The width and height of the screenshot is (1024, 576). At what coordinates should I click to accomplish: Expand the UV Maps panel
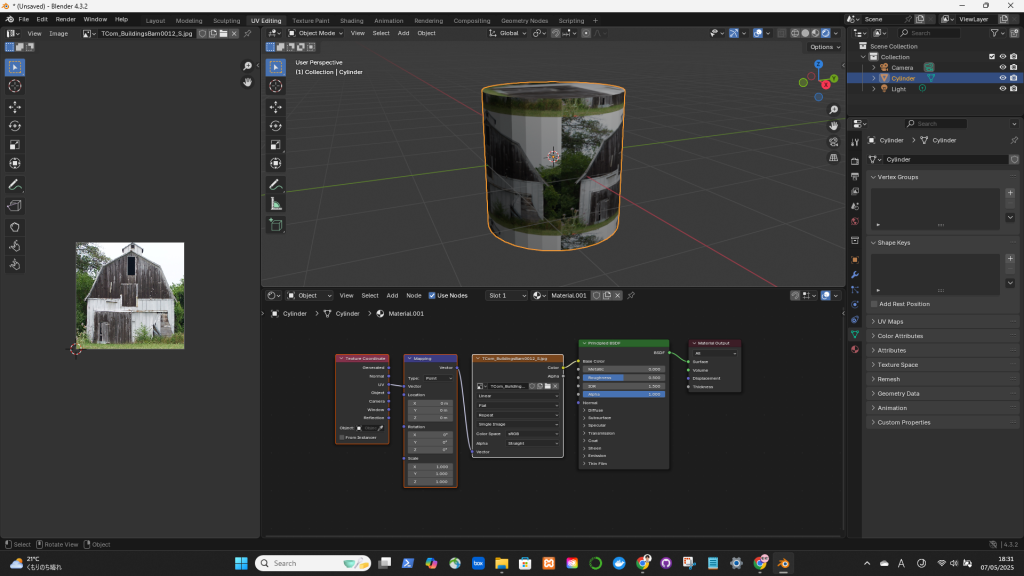click(890, 322)
